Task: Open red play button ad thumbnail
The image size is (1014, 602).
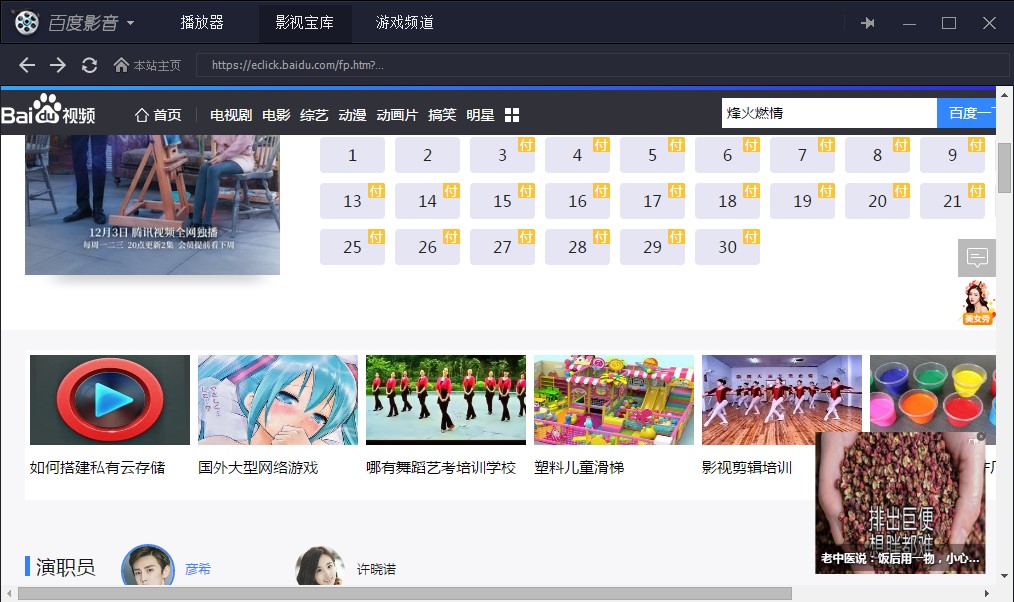Action: pos(110,400)
